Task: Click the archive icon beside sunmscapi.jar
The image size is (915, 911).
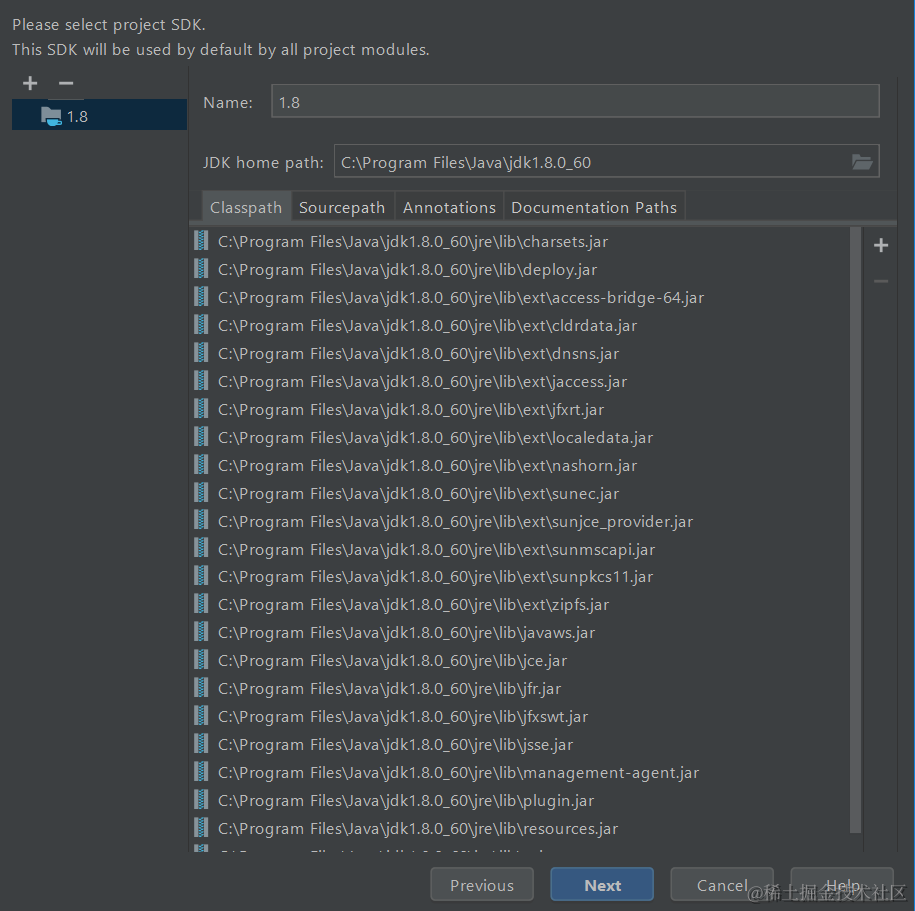Action: [201, 548]
